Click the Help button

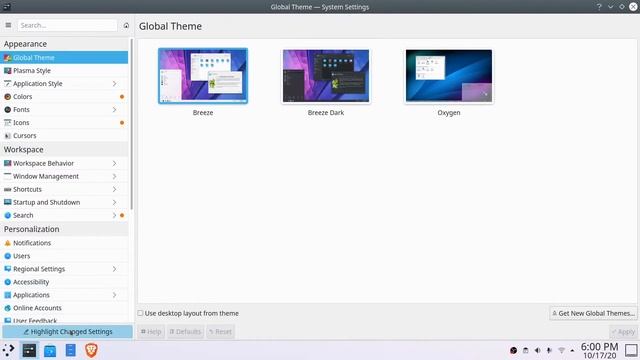151,332
